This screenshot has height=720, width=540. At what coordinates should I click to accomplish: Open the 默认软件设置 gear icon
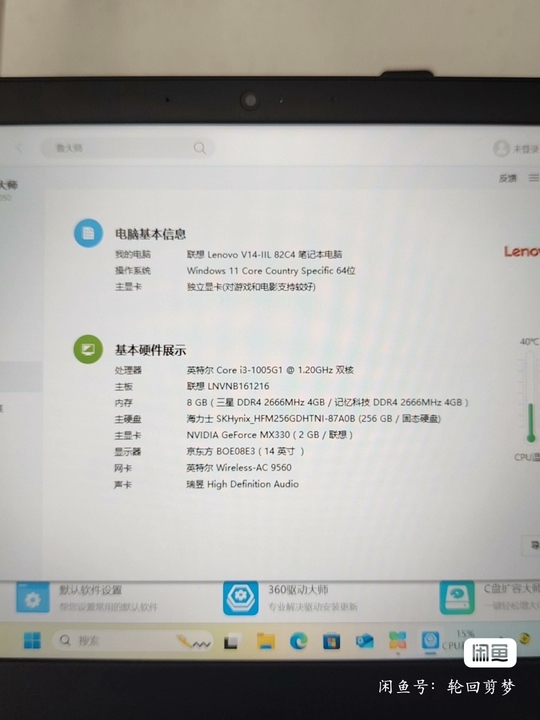click(x=33, y=597)
